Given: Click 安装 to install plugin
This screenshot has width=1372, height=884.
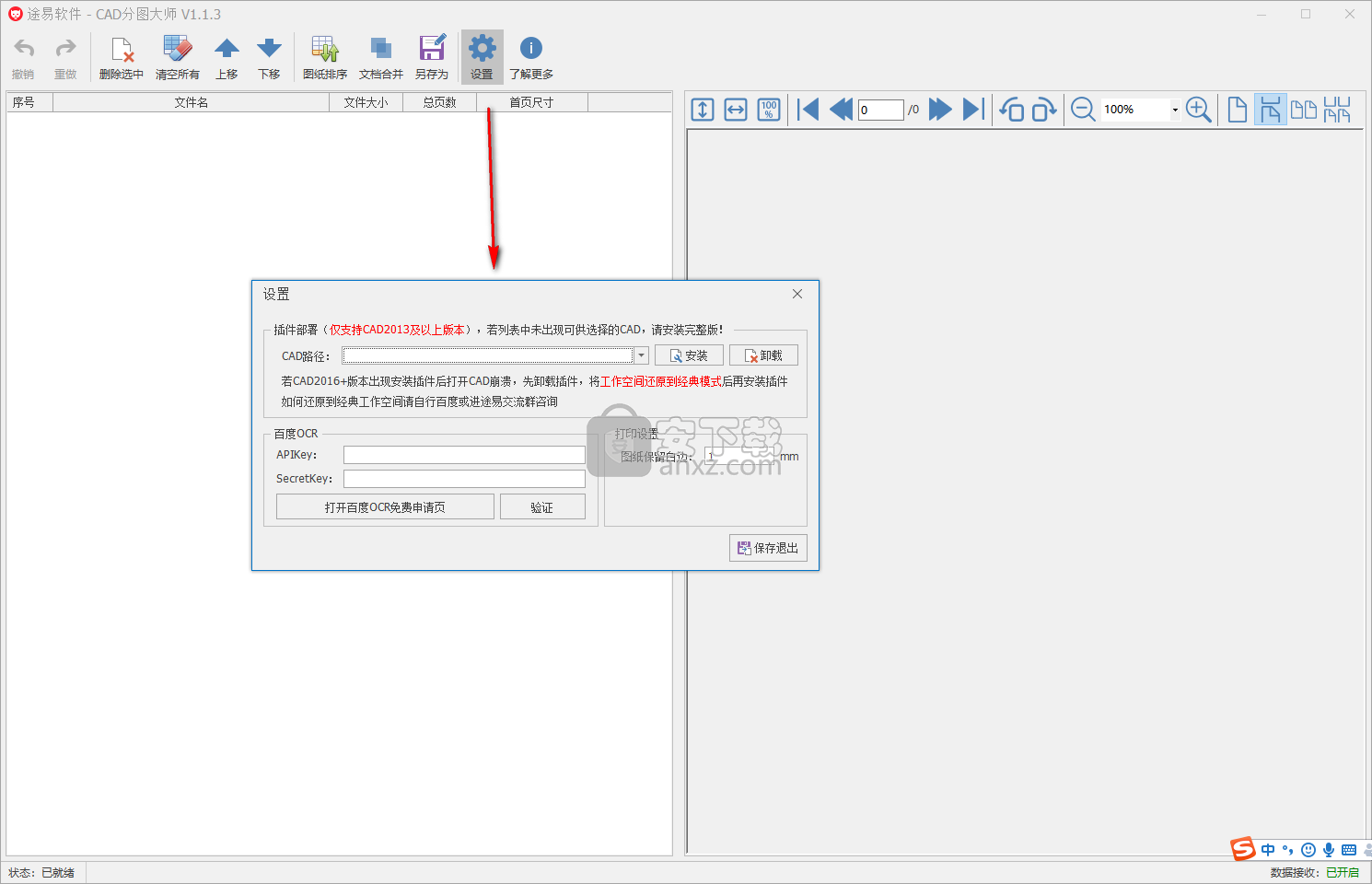Looking at the screenshot, I should point(689,355).
